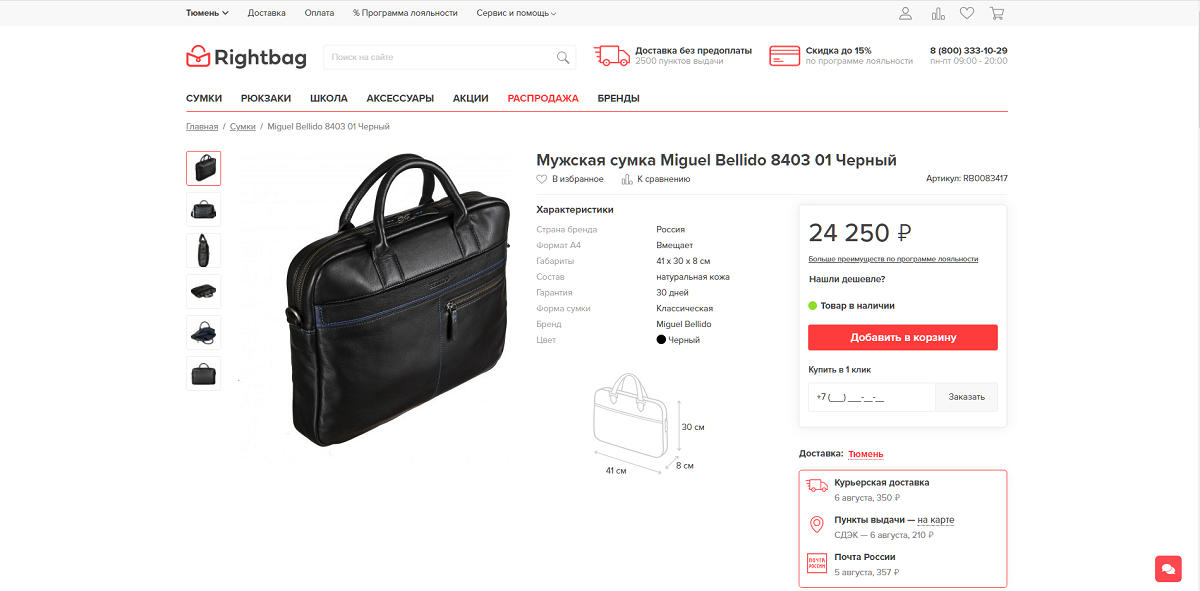Select the second bag thumbnail image
The image size is (1200, 591).
pyautogui.click(x=204, y=209)
